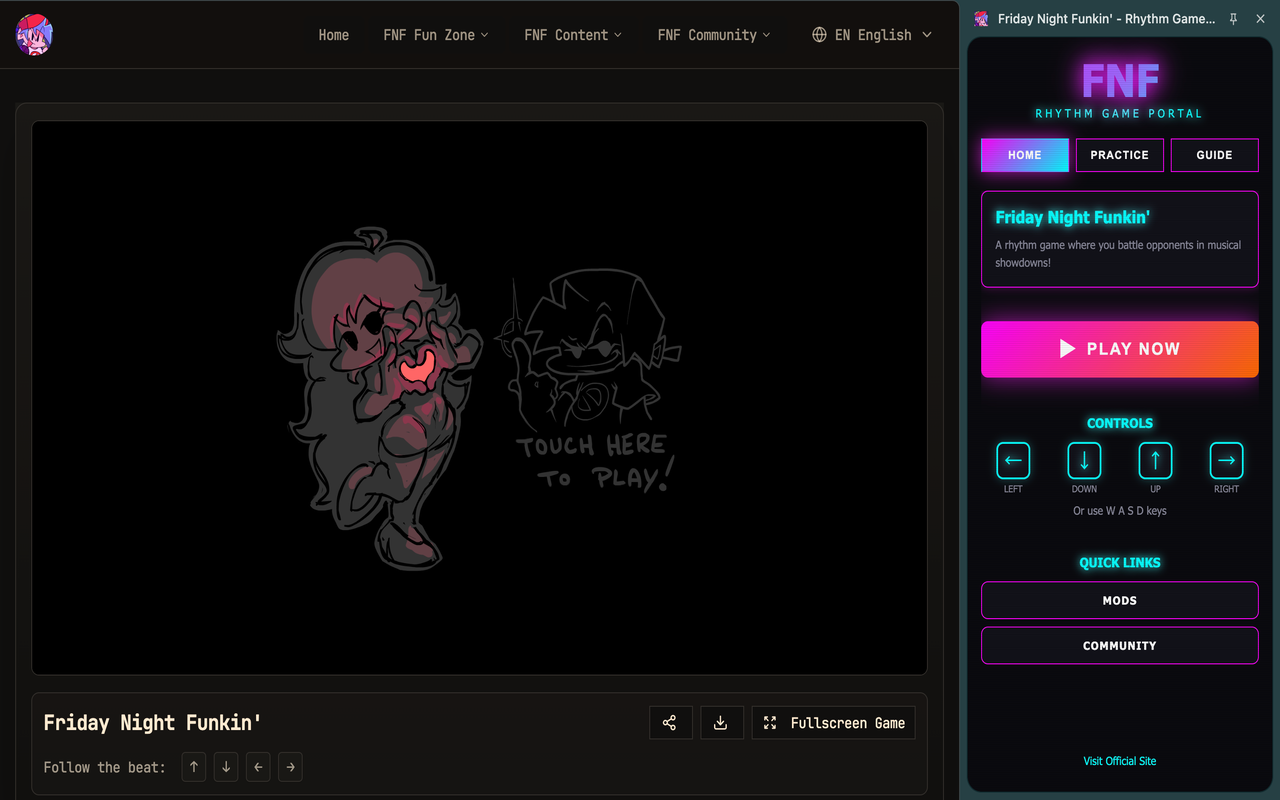
Task: Click the QUICK LINKS section heading
Action: pos(1120,563)
